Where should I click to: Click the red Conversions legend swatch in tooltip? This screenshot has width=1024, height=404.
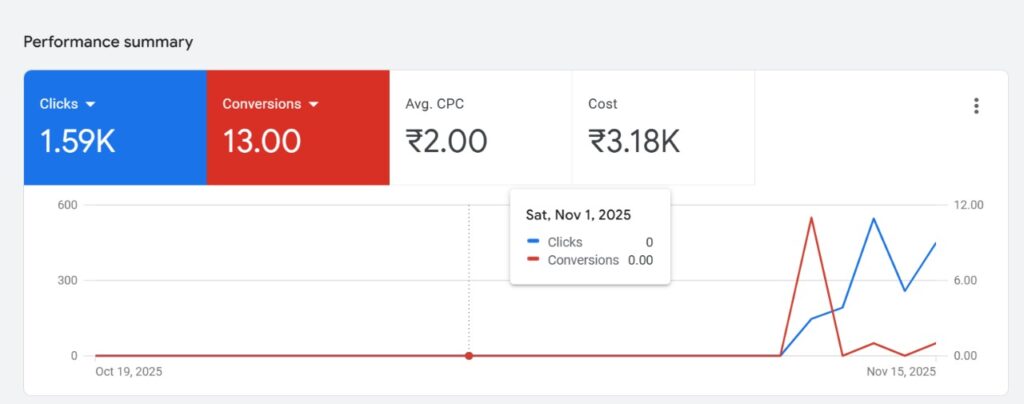533,260
